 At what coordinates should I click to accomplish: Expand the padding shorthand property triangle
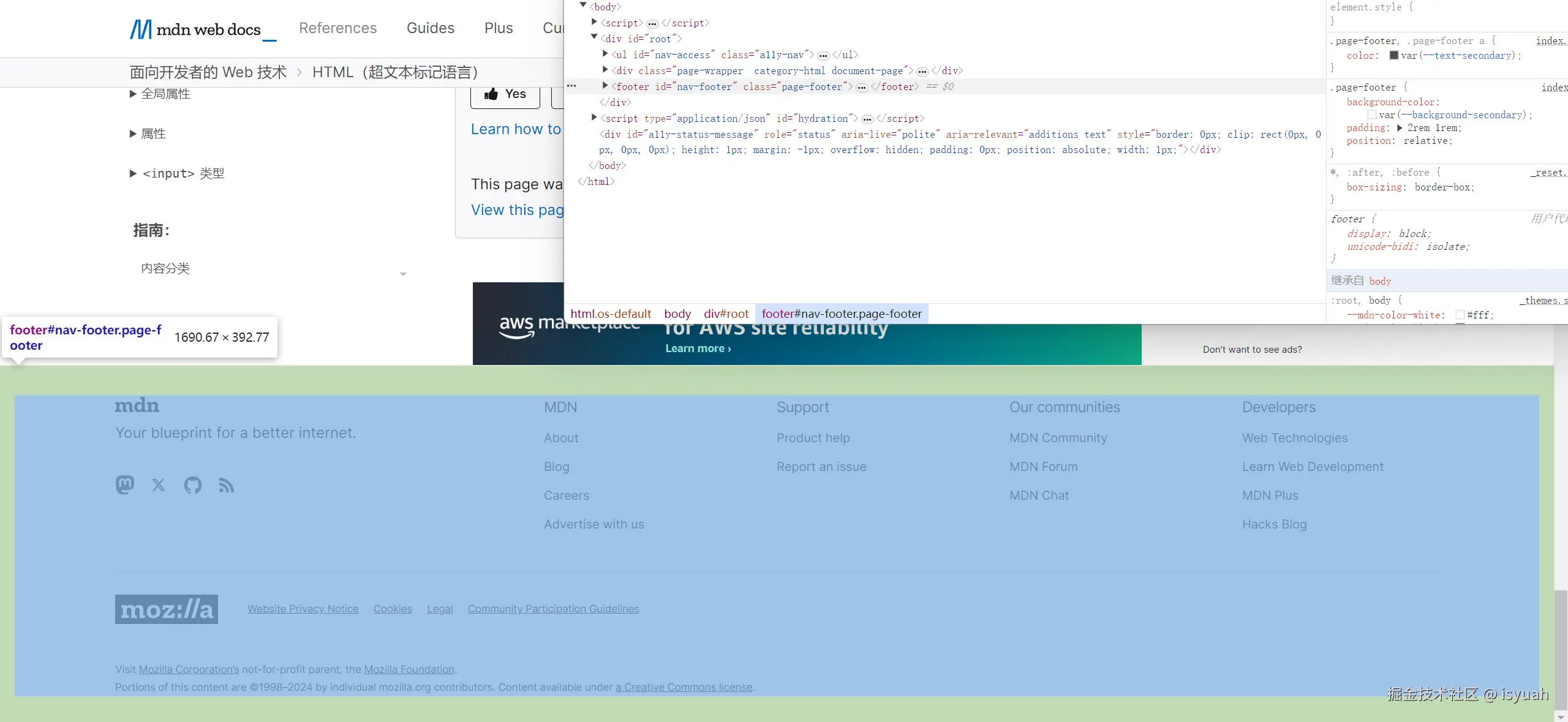click(x=1400, y=128)
